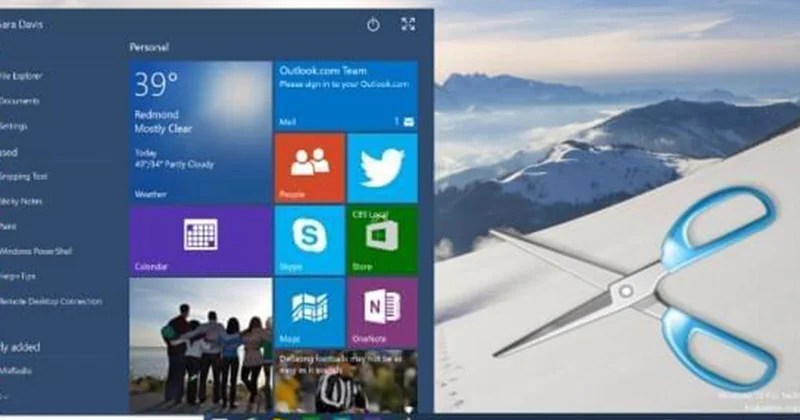The height and width of the screenshot is (420, 800).
Task: Launch Sticky Notes from the list
Action: (x=21, y=201)
